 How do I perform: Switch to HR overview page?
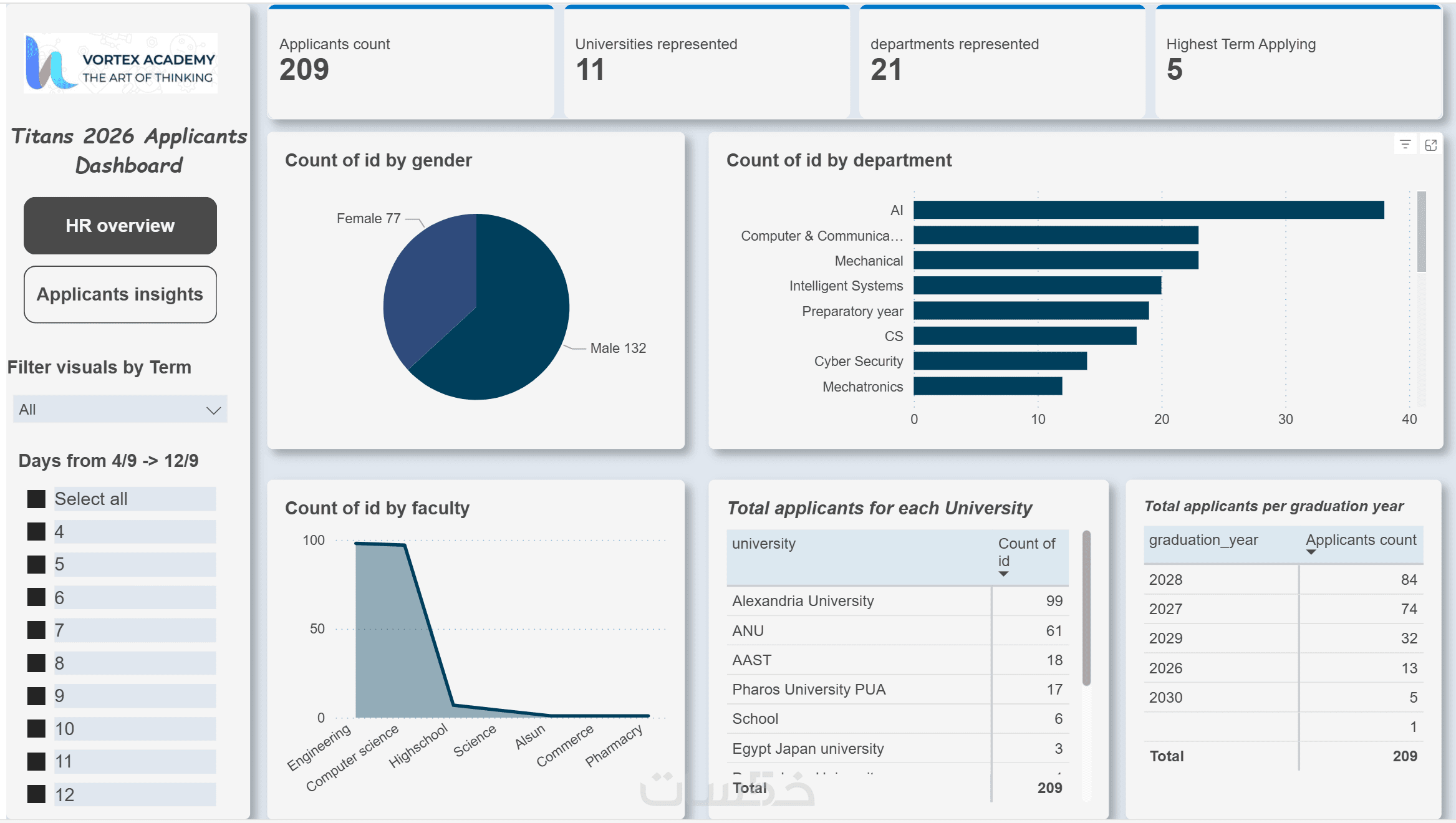tap(120, 226)
